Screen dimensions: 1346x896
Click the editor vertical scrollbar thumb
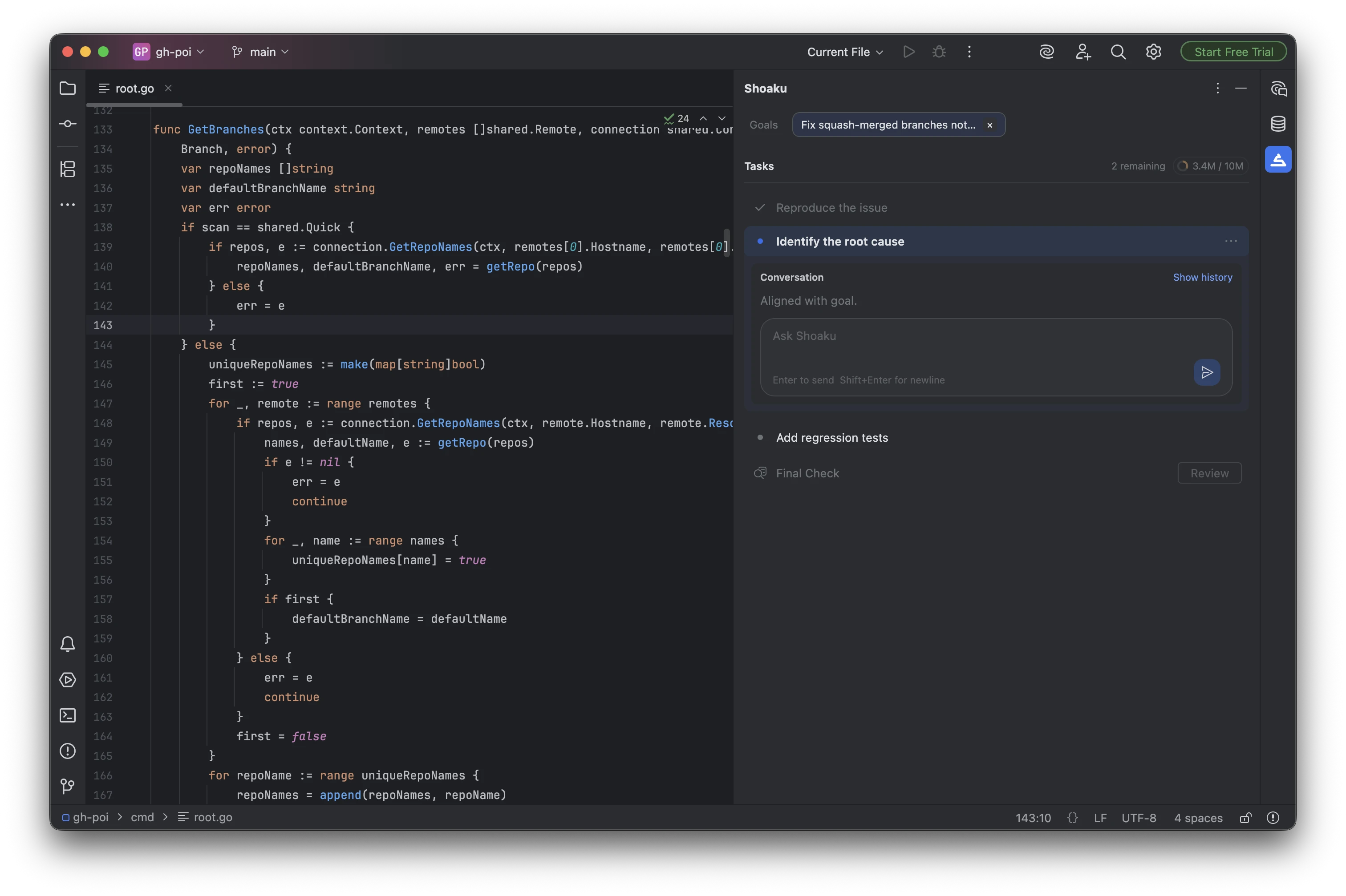click(x=726, y=243)
